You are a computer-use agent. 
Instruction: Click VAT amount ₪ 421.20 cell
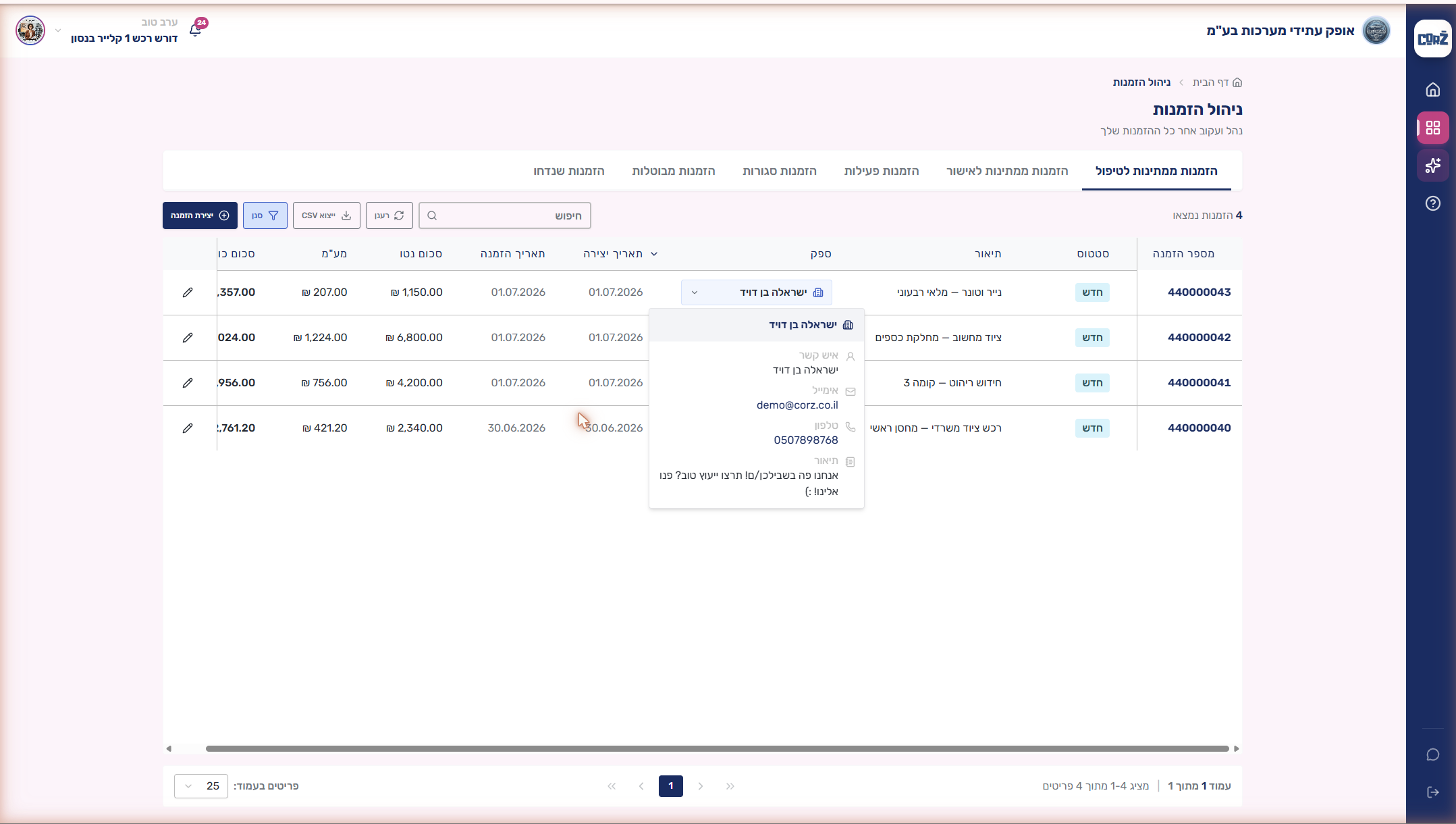point(325,428)
